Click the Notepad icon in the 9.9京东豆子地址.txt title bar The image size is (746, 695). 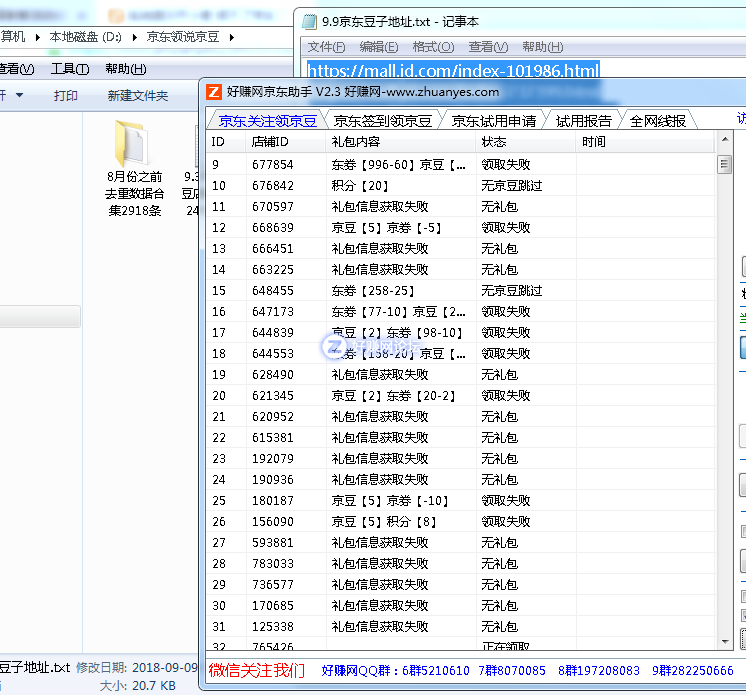309,21
